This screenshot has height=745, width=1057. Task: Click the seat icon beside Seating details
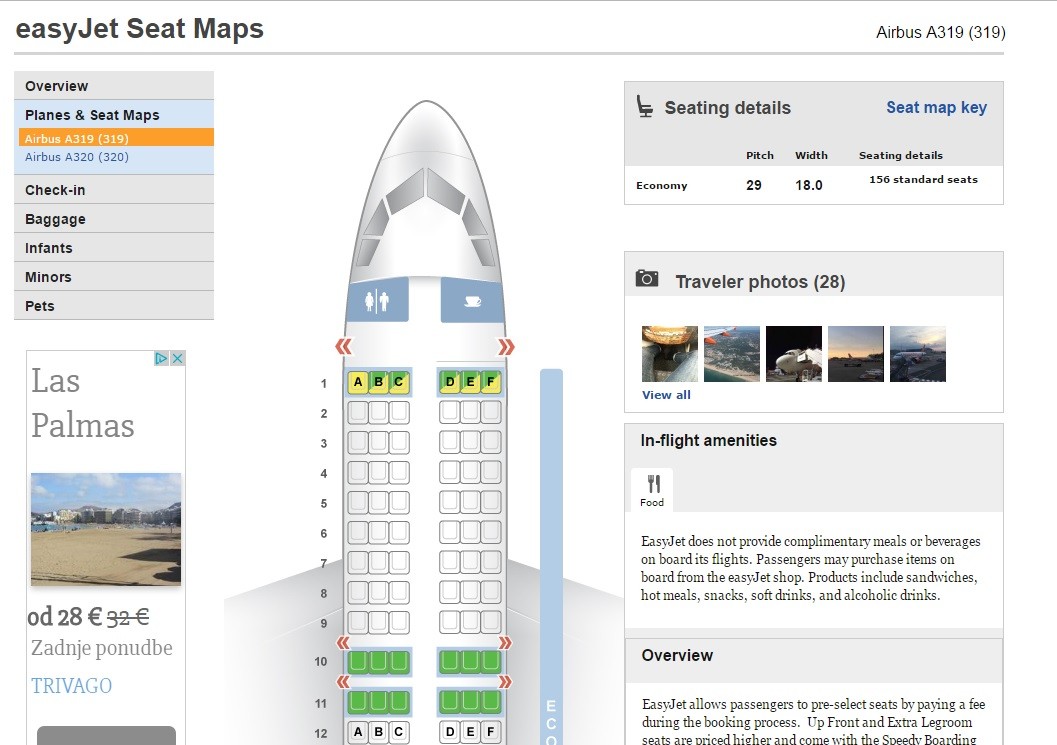(644, 107)
